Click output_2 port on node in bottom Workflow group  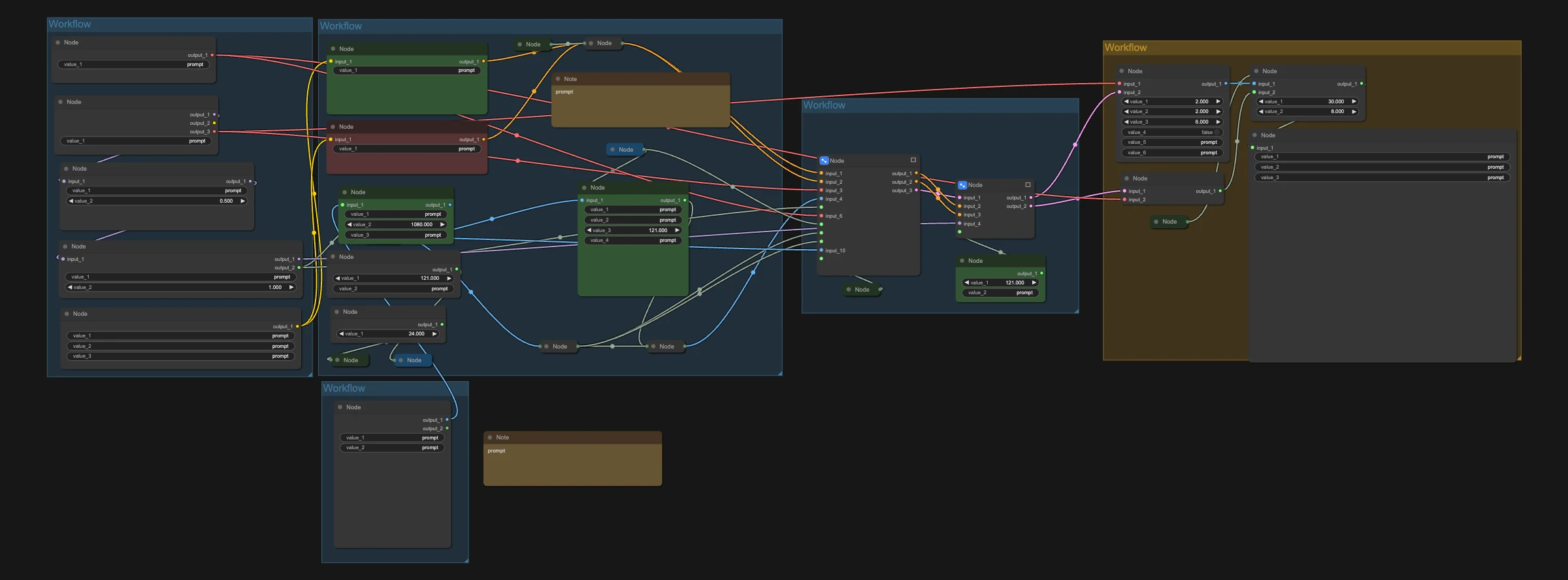447,428
